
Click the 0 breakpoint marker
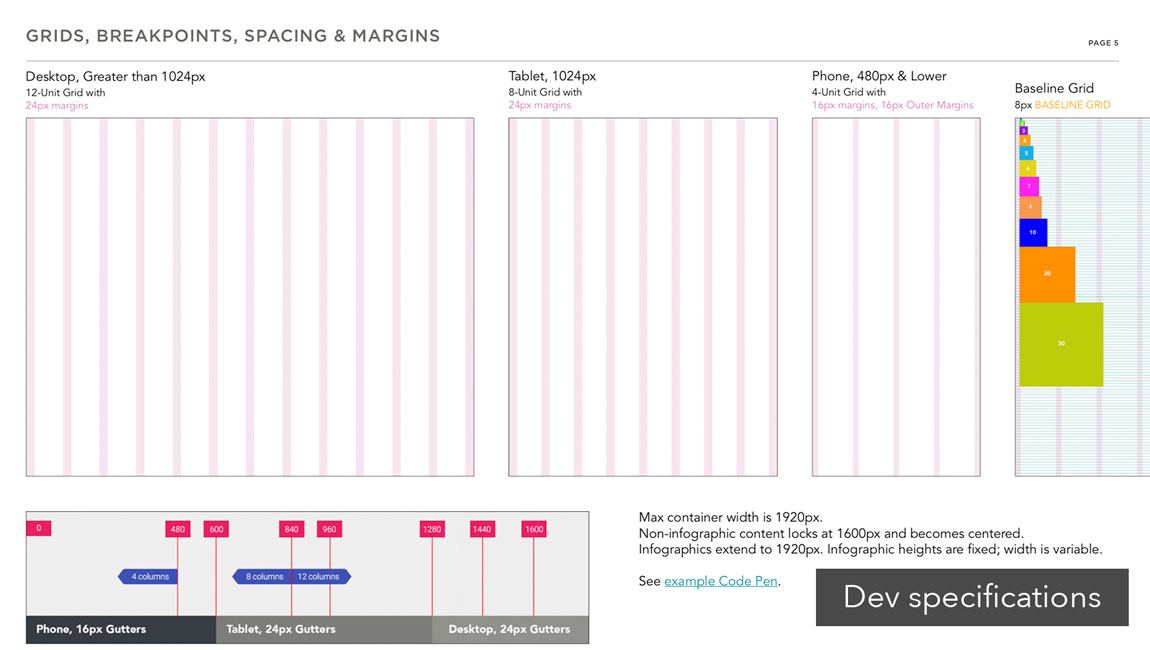[38, 528]
